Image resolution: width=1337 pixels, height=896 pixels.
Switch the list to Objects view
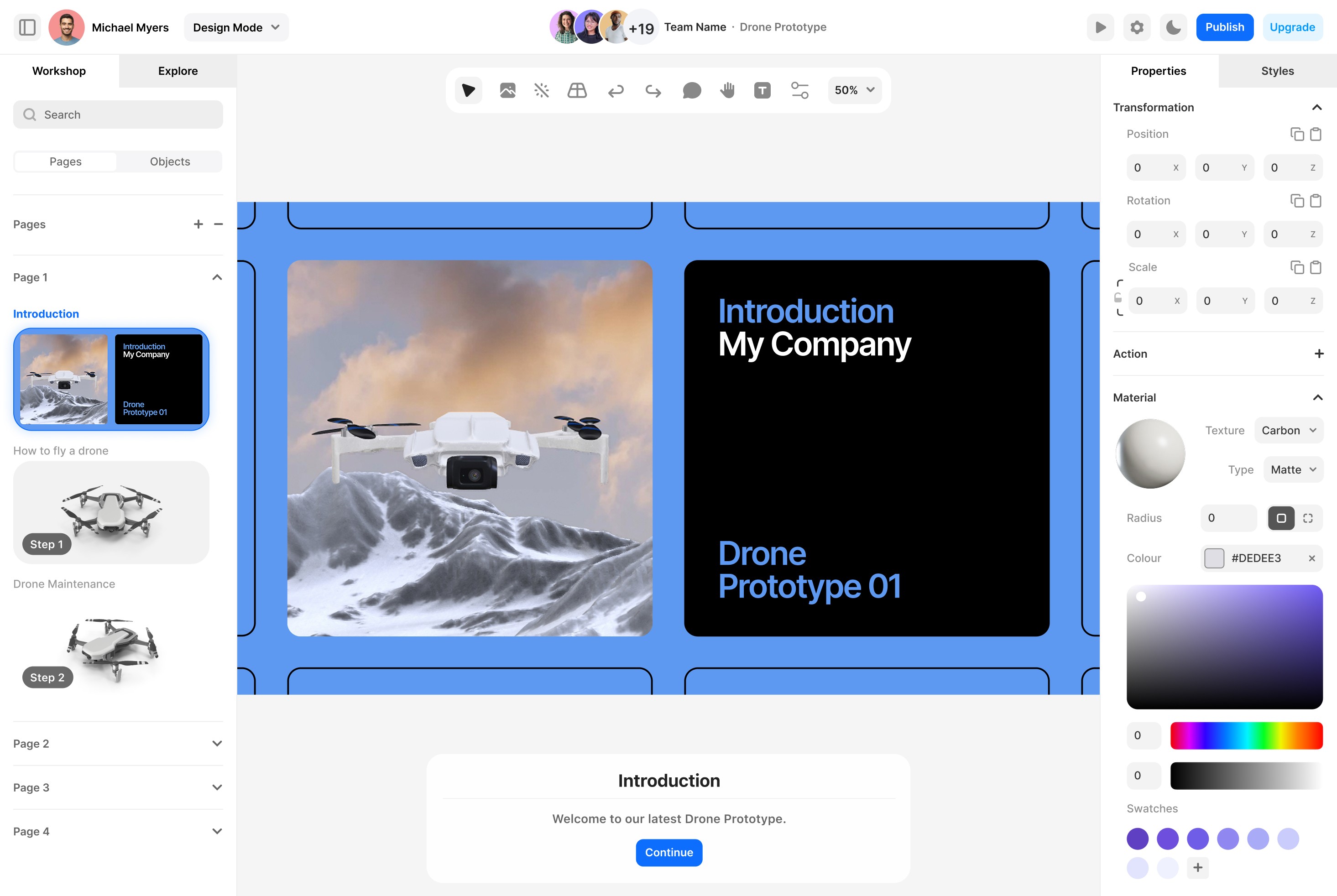click(x=170, y=161)
